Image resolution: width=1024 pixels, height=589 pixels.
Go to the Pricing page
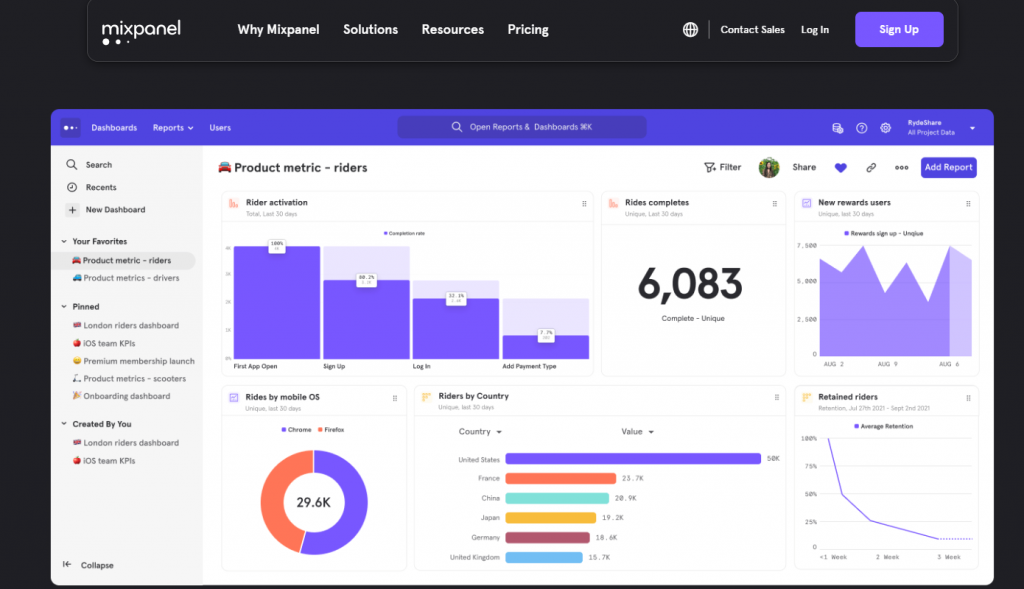point(528,29)
